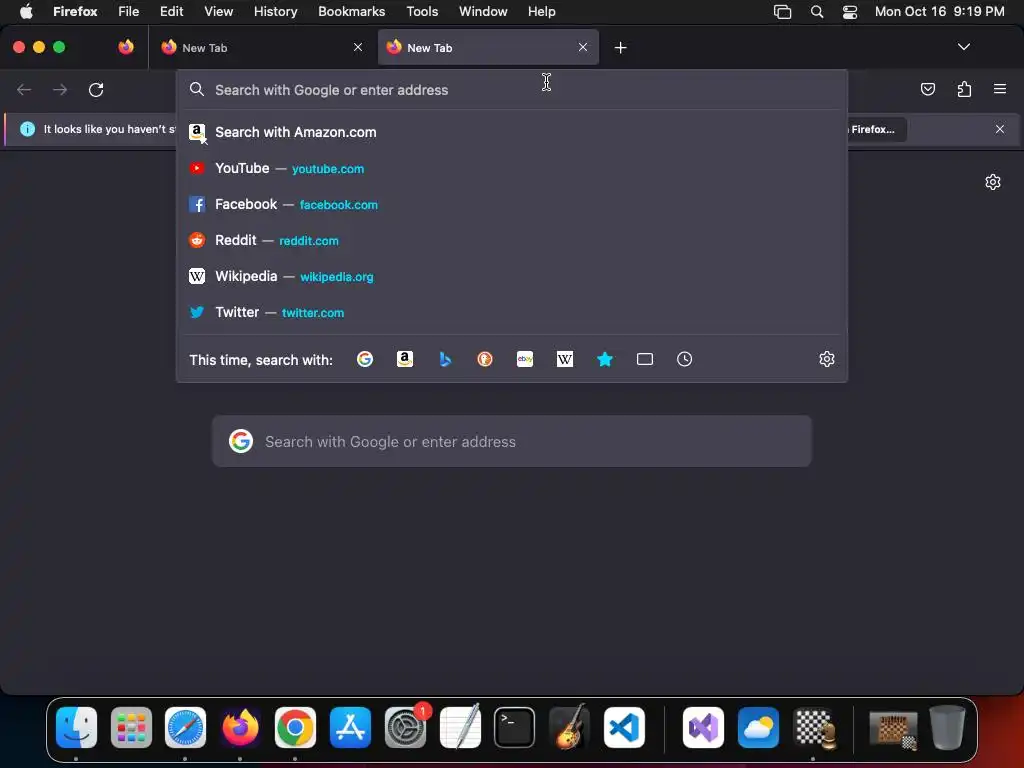1024x768 pixels.
Task: Open a new tab with plus button
Action: [x=620, y=48]
